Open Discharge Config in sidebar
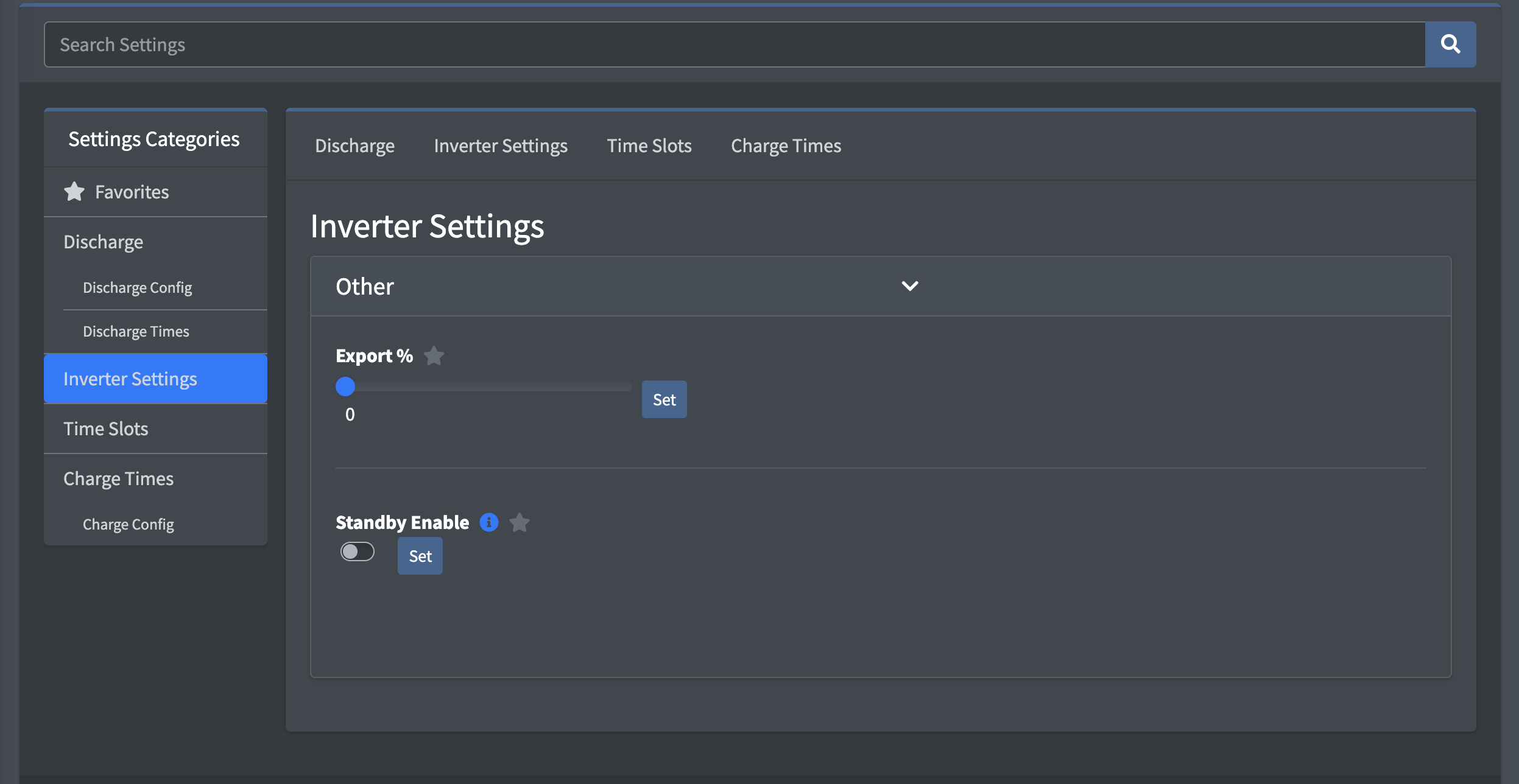Screen dimensions: 1519x784 137,287
